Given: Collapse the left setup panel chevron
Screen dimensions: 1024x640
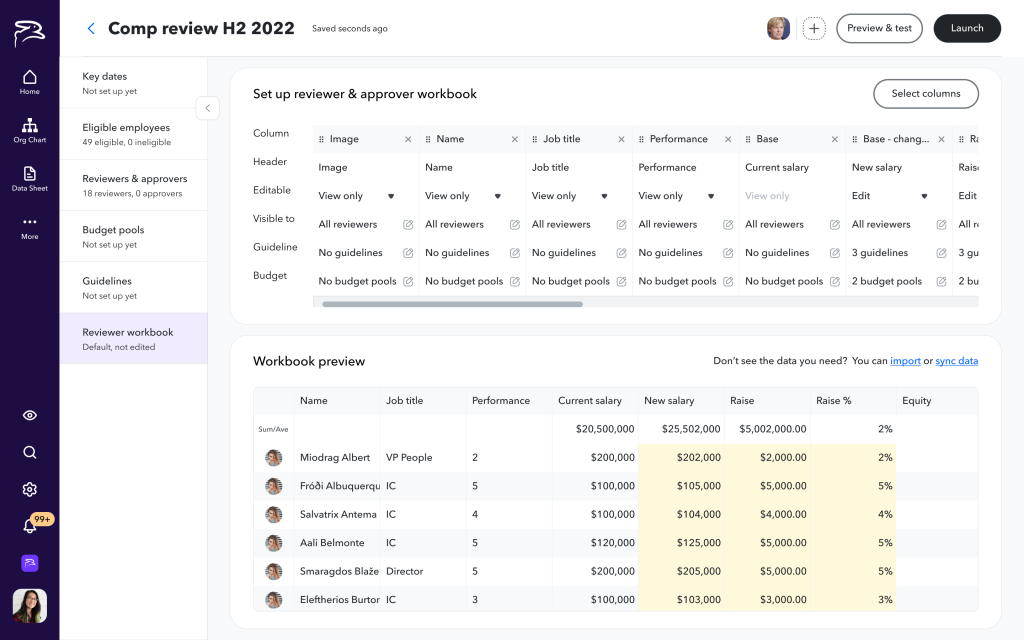Looking at the screenshot, I should (x=207, y=108).
